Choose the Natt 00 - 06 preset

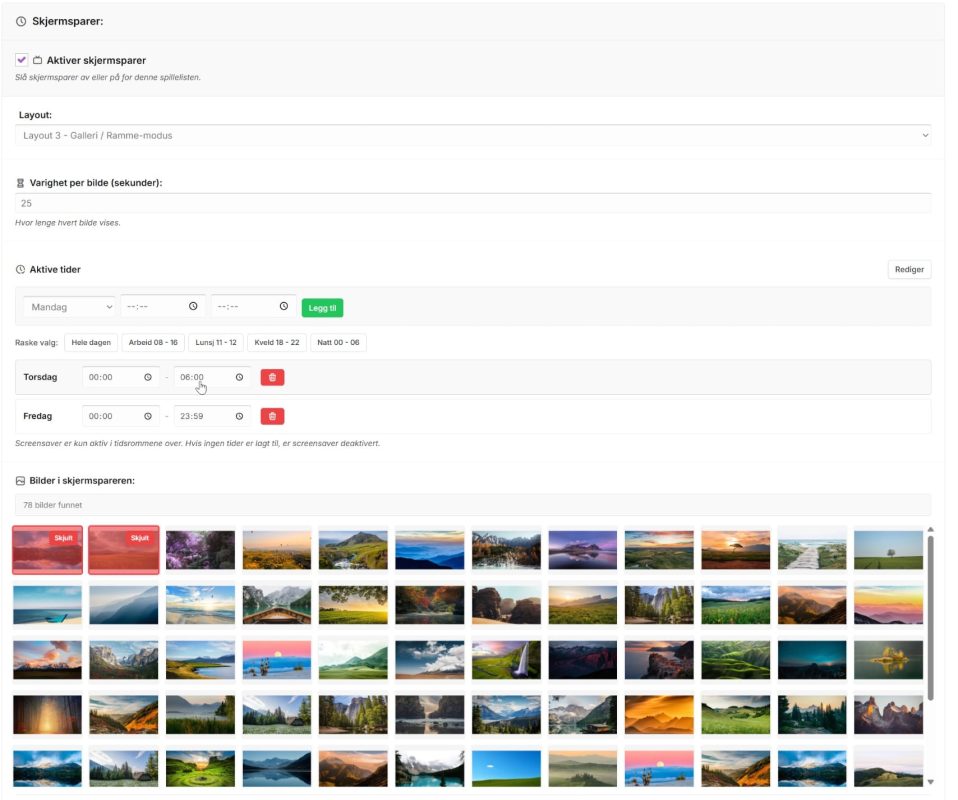(x=338, y=343)
